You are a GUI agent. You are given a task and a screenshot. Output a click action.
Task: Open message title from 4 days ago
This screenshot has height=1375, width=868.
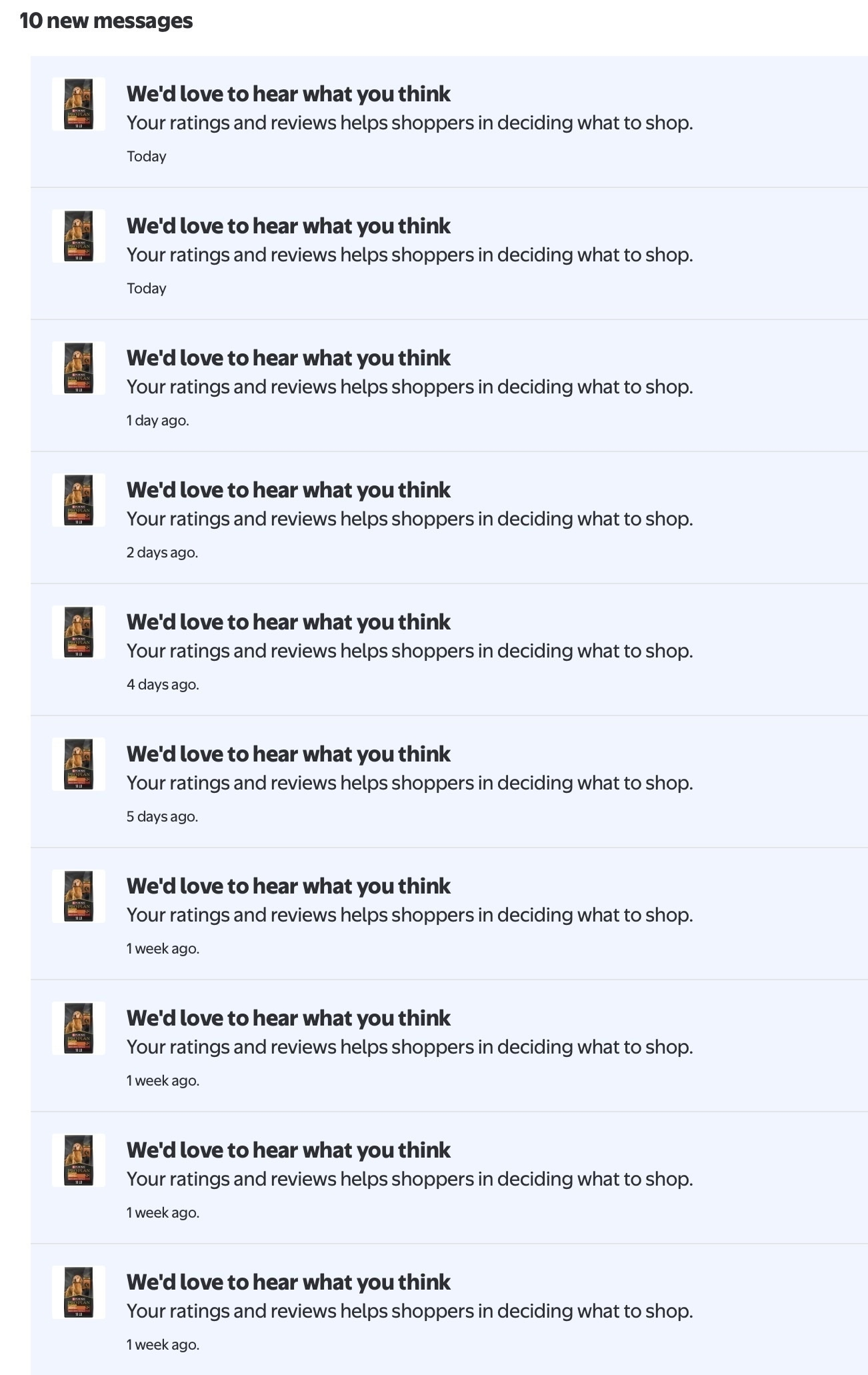[289, 622]
